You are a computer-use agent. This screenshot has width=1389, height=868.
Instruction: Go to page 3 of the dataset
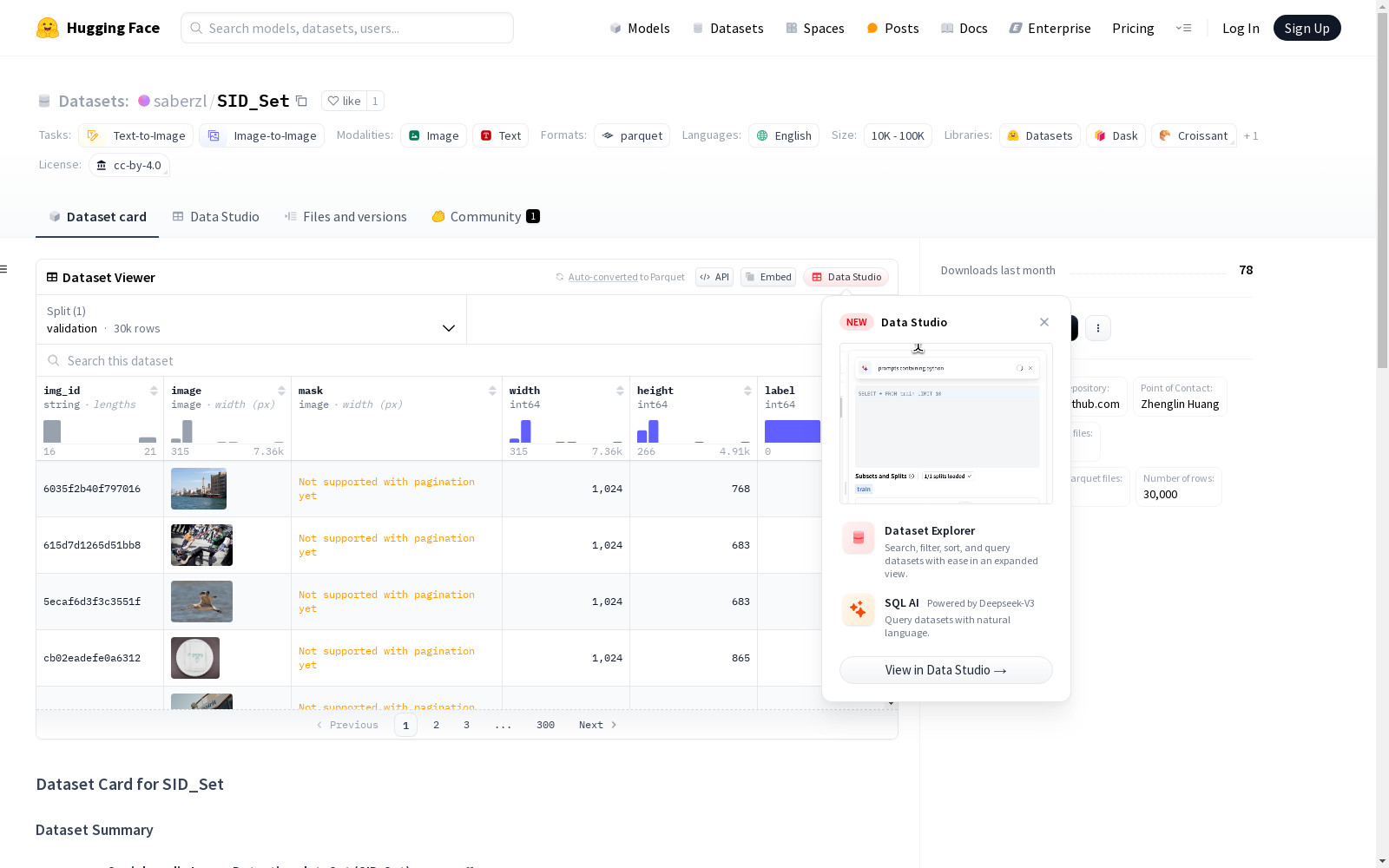[466, 725]
